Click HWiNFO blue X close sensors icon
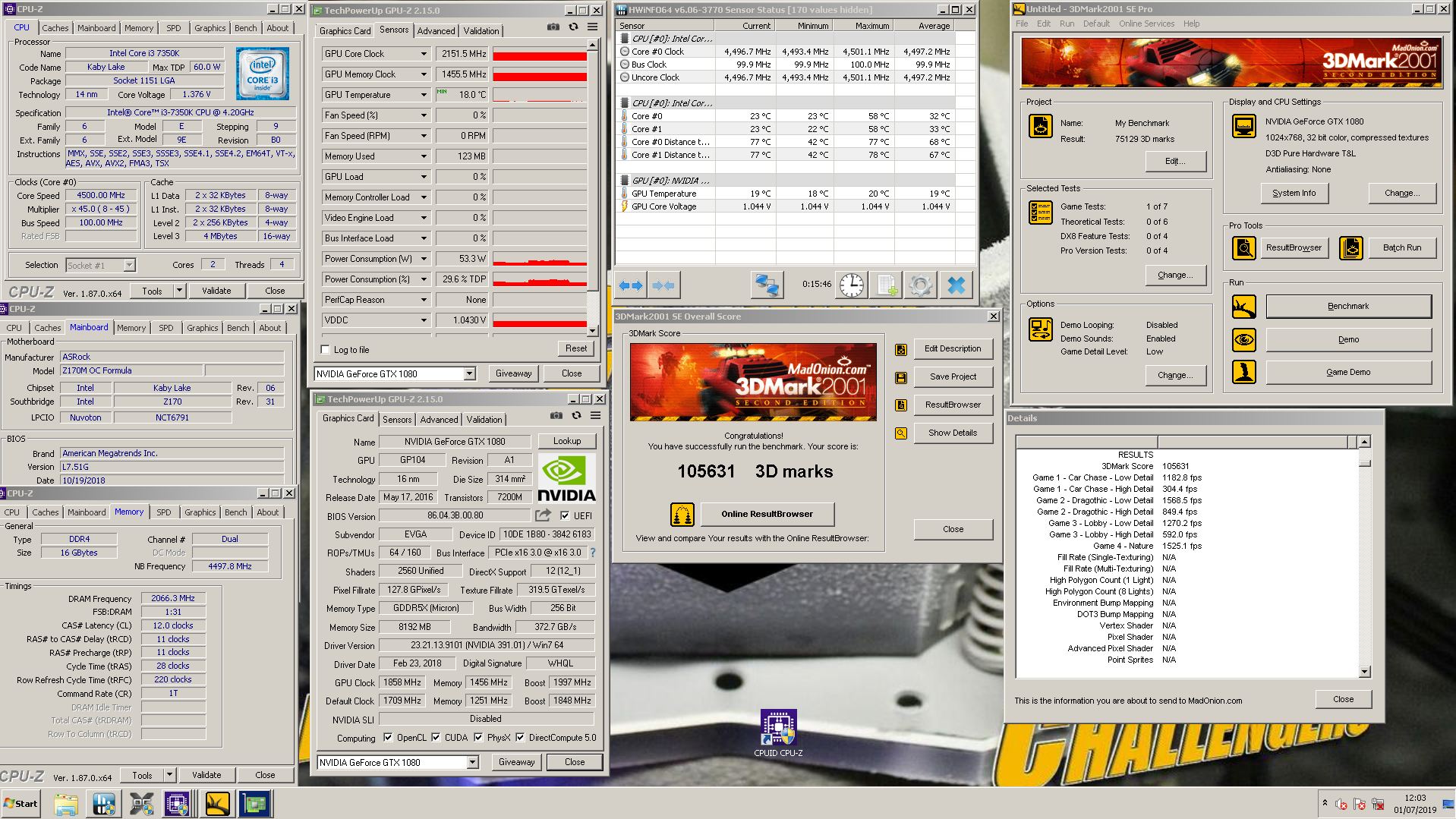Image resolution: width=1456 pixels, height=819 pixels. pyautogui.click(x=956, y=285)
